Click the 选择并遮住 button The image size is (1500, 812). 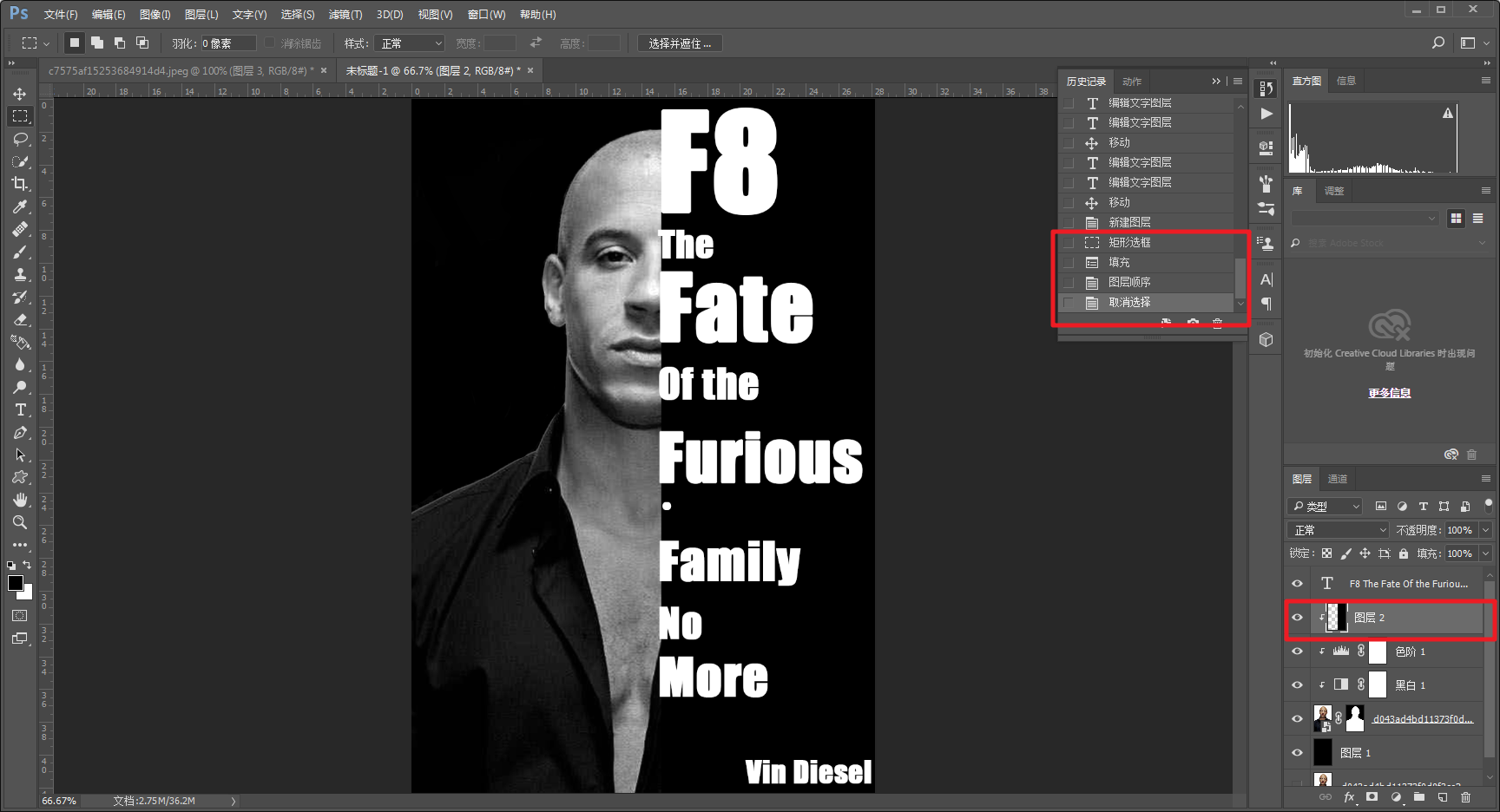pyautogui.click(x=680, y=43)
